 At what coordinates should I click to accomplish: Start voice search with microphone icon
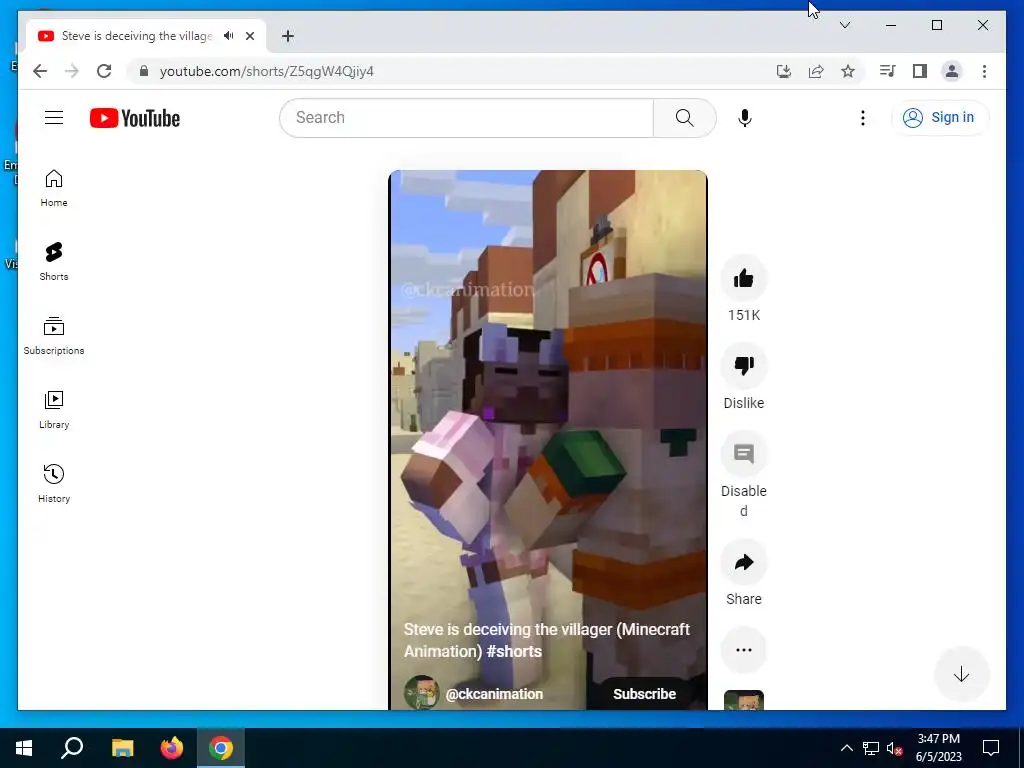click(744, 118)
